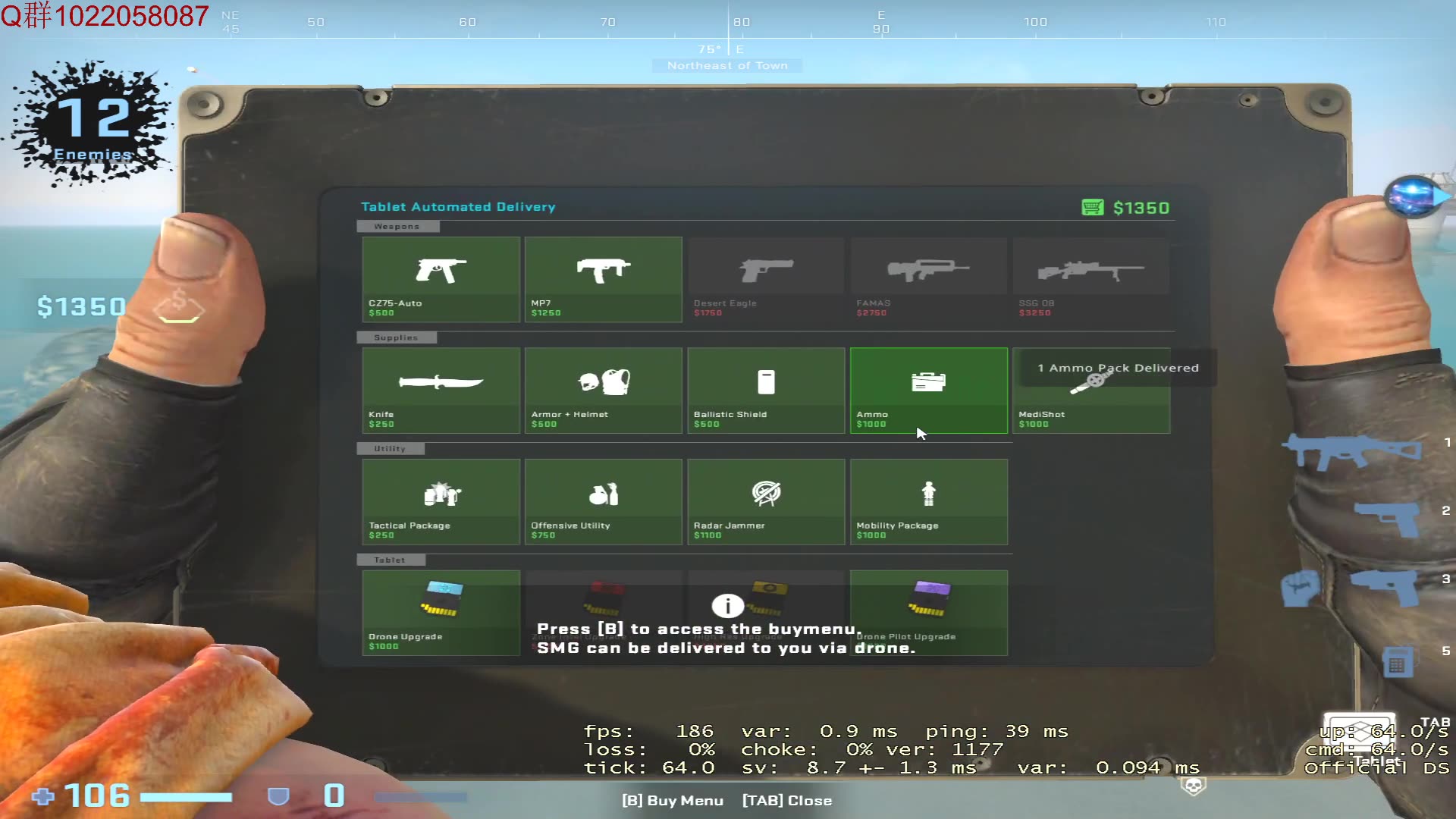This screenshot has width=1456, height=819.
Task: Buy the Ballistic Shield
Action: pyautogui.click(x=766, y=390)
